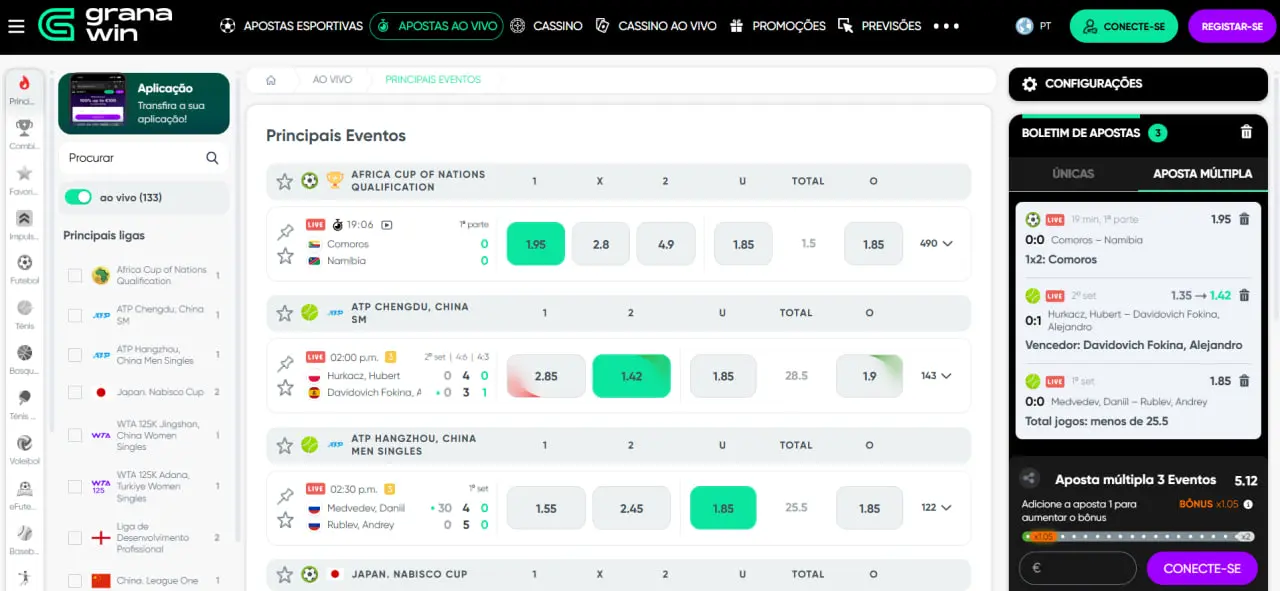The image size is (1280, 591).
Task: Expand the 143 markets for Hurkacz match
Action: tap(936, 376)
